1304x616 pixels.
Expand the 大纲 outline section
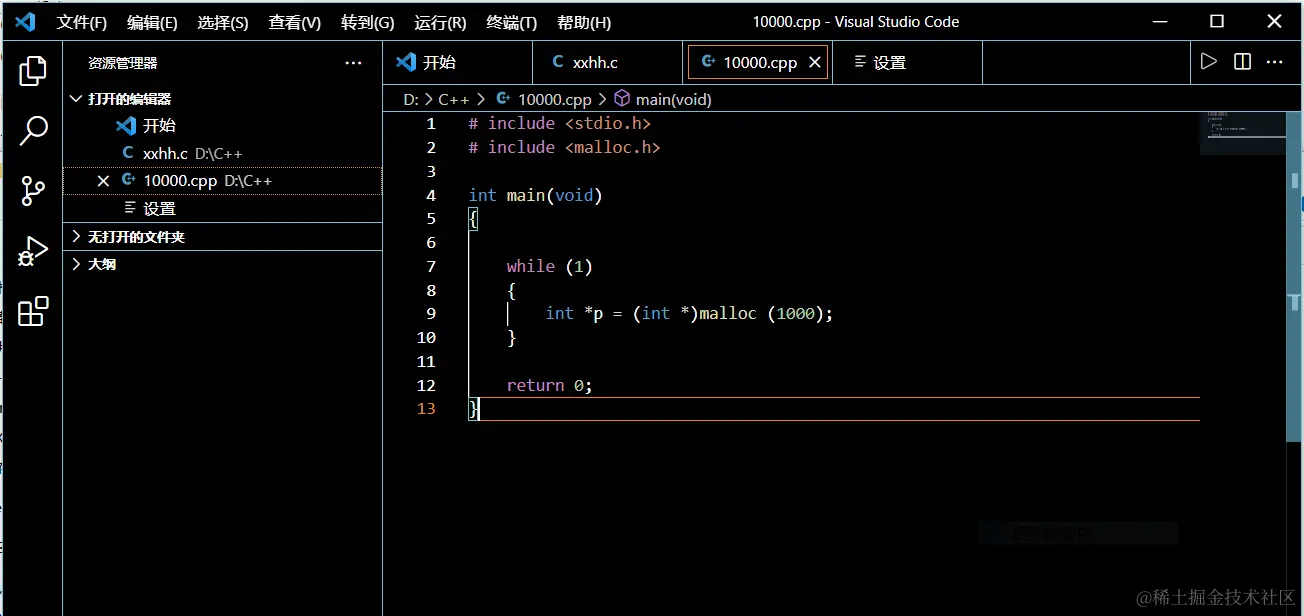click(x=222, y=264)
